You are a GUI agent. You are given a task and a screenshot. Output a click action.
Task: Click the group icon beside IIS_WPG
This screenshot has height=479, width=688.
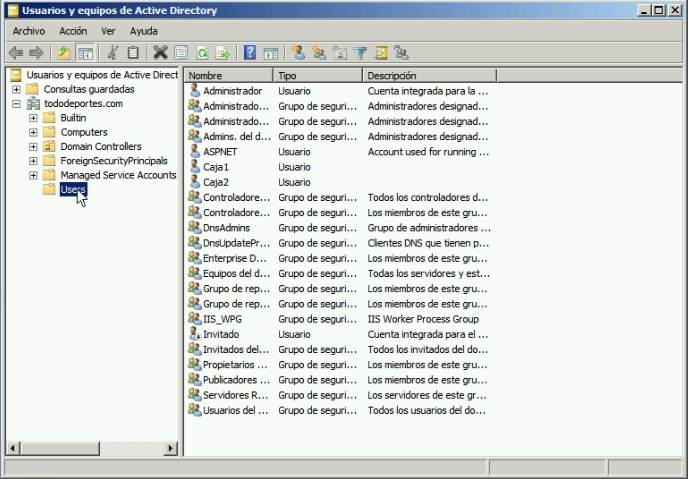[194, 318]
